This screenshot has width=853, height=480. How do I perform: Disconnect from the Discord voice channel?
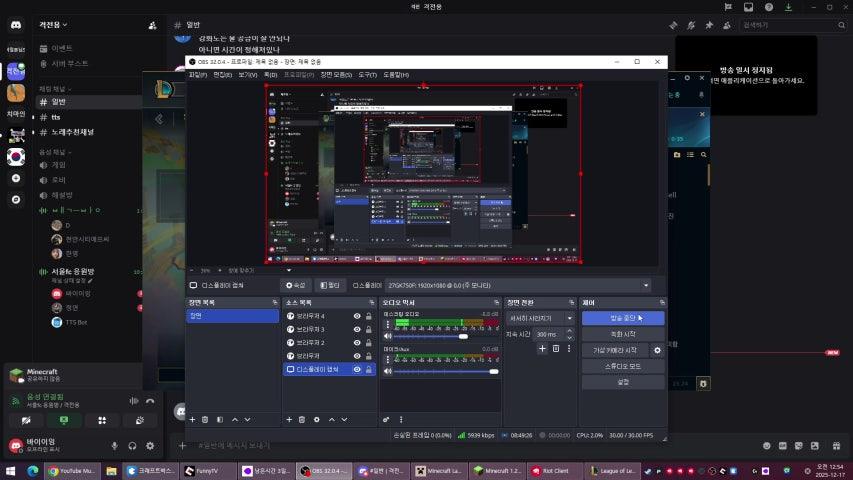[150, 401]
